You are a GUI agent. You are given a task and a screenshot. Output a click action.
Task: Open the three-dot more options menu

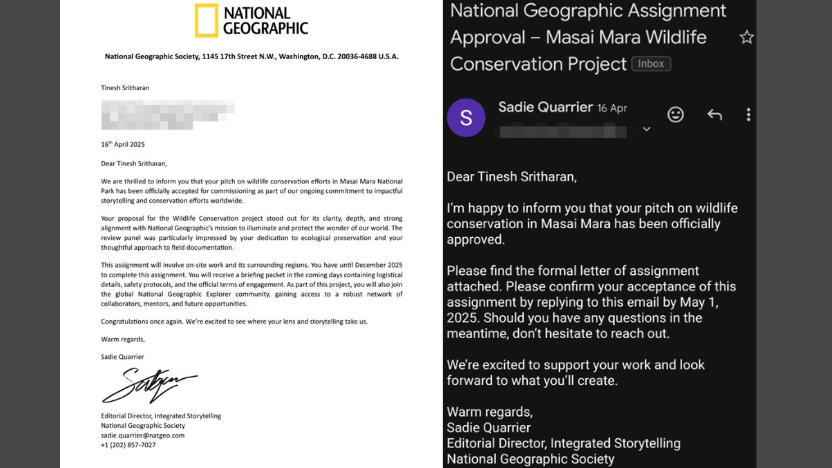pos(748,114)
